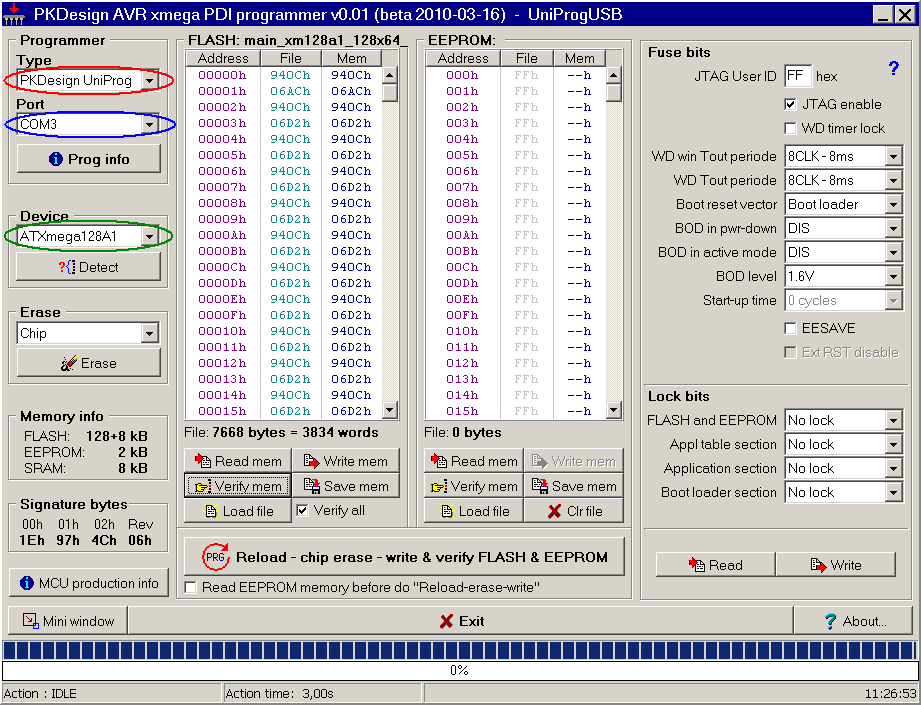Click the 11:26:53 clock in status bar
921x705 pixels.
tap(890, 694)
